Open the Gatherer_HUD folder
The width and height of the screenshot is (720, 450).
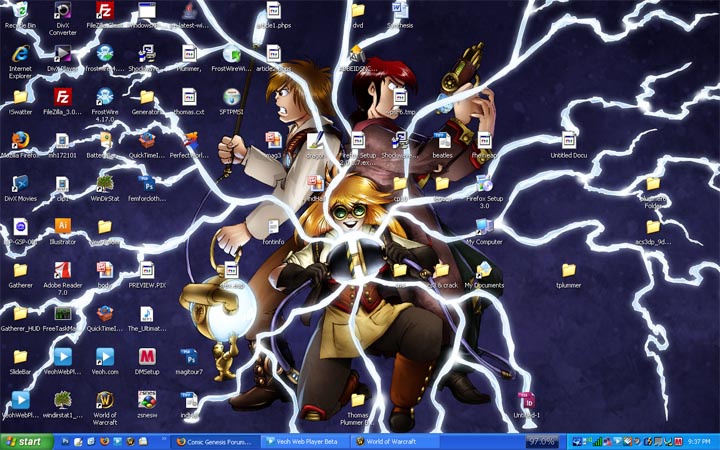tap(20, 314)
